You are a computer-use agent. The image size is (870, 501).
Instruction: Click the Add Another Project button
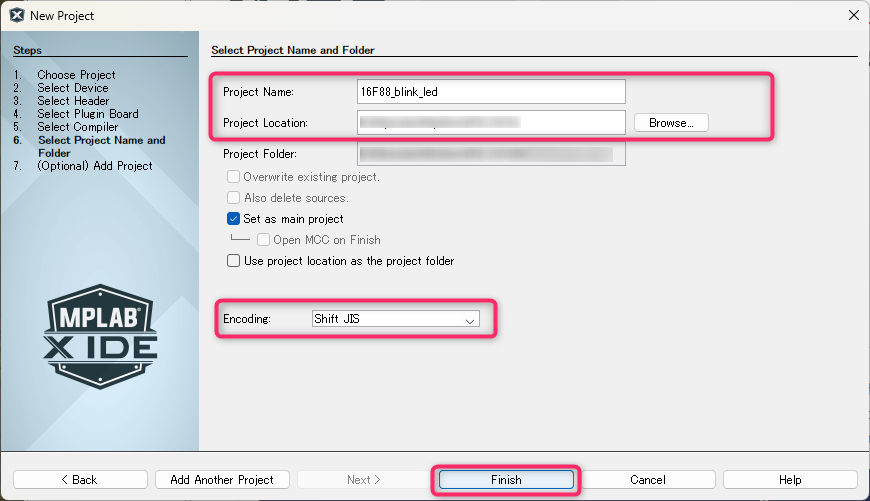click(x=222, y=479)
